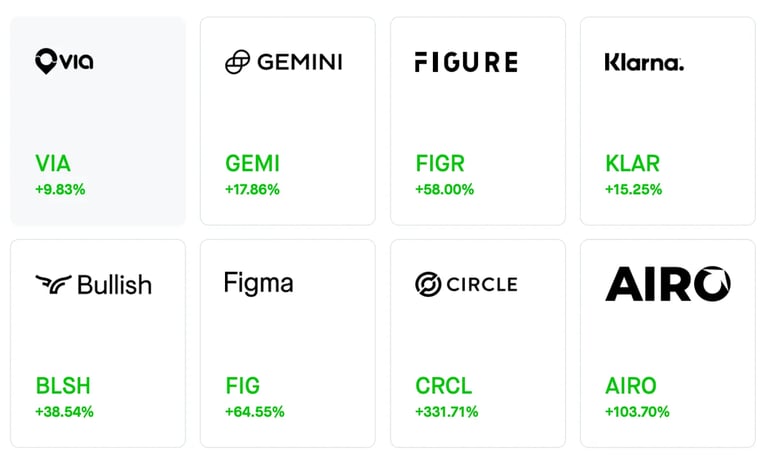768x458 pixels.
Task: Open the GEMI ticker symbol
Action: (x=252, y=164)
